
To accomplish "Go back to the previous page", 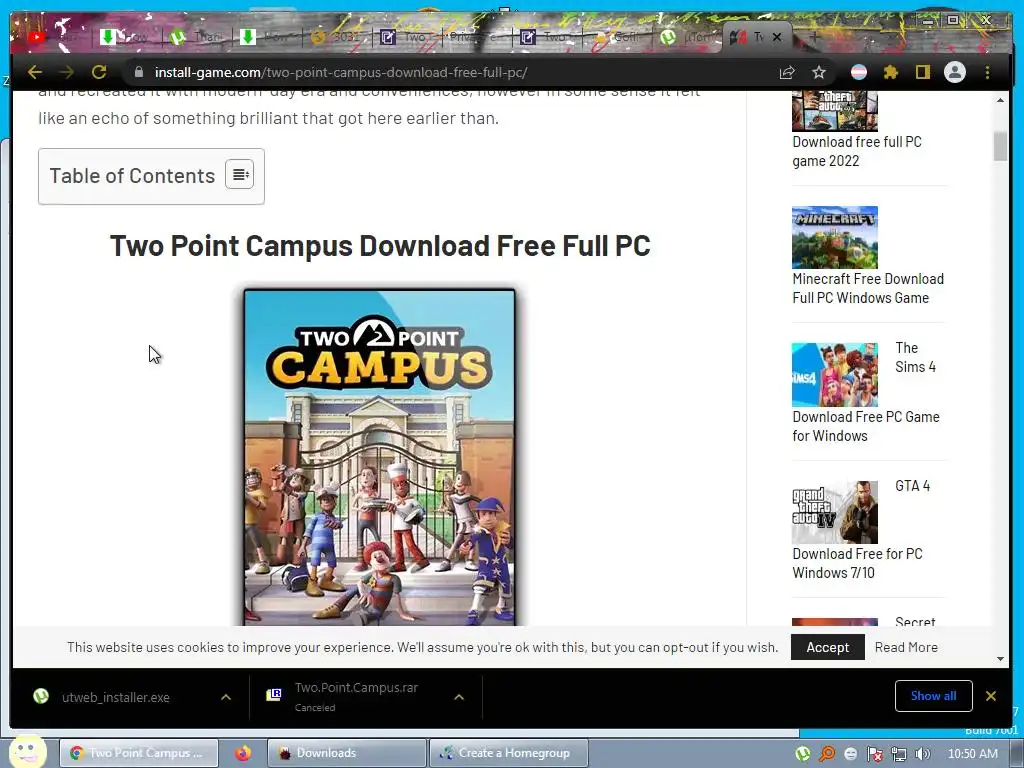I will pyautogui.click(x=35, y=72).
